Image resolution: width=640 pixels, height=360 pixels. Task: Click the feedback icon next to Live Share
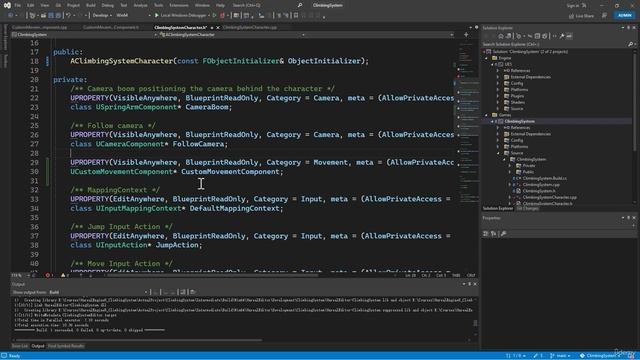604,16
